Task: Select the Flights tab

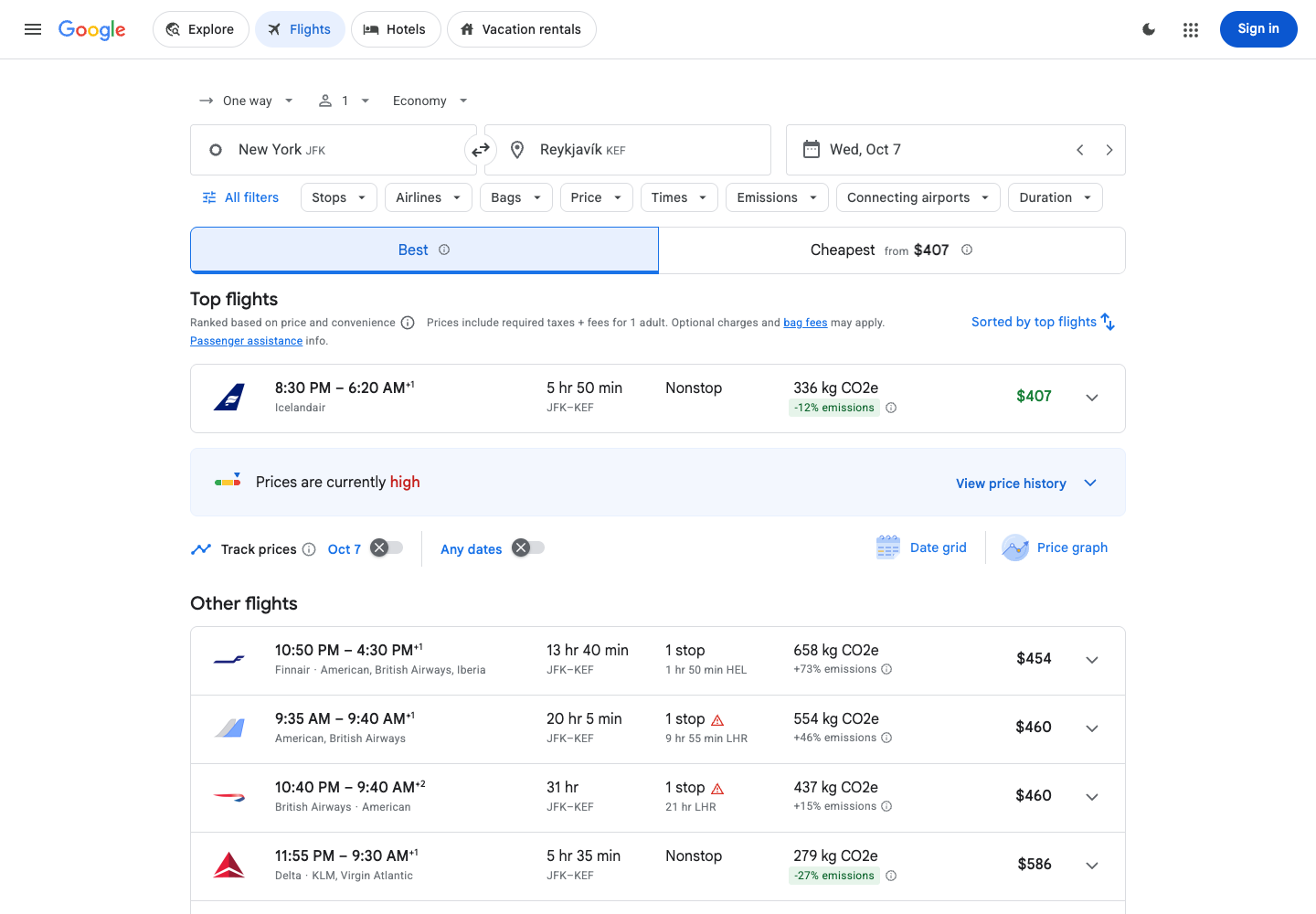Action: 300,29
